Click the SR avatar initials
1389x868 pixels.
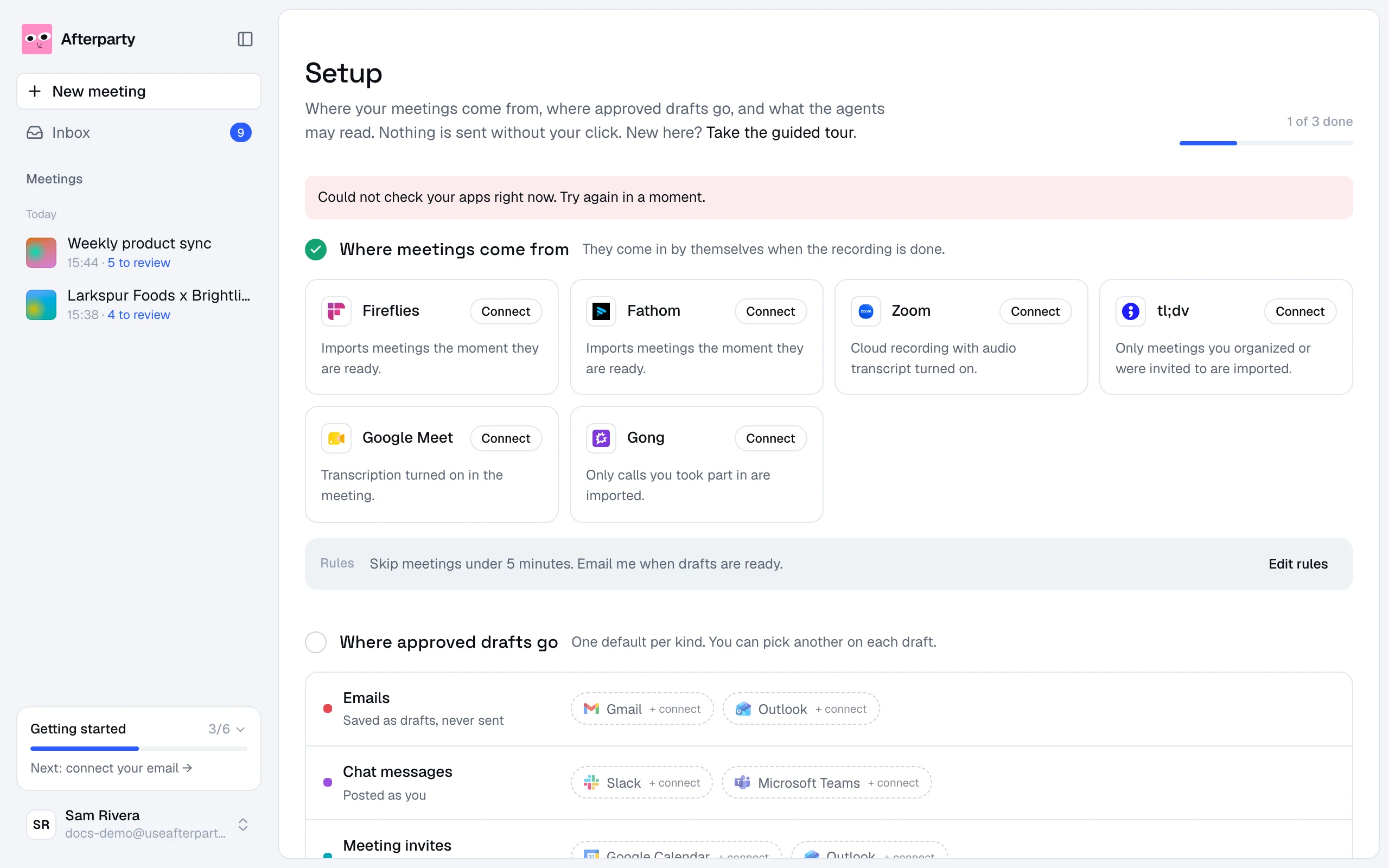point(41,825)
